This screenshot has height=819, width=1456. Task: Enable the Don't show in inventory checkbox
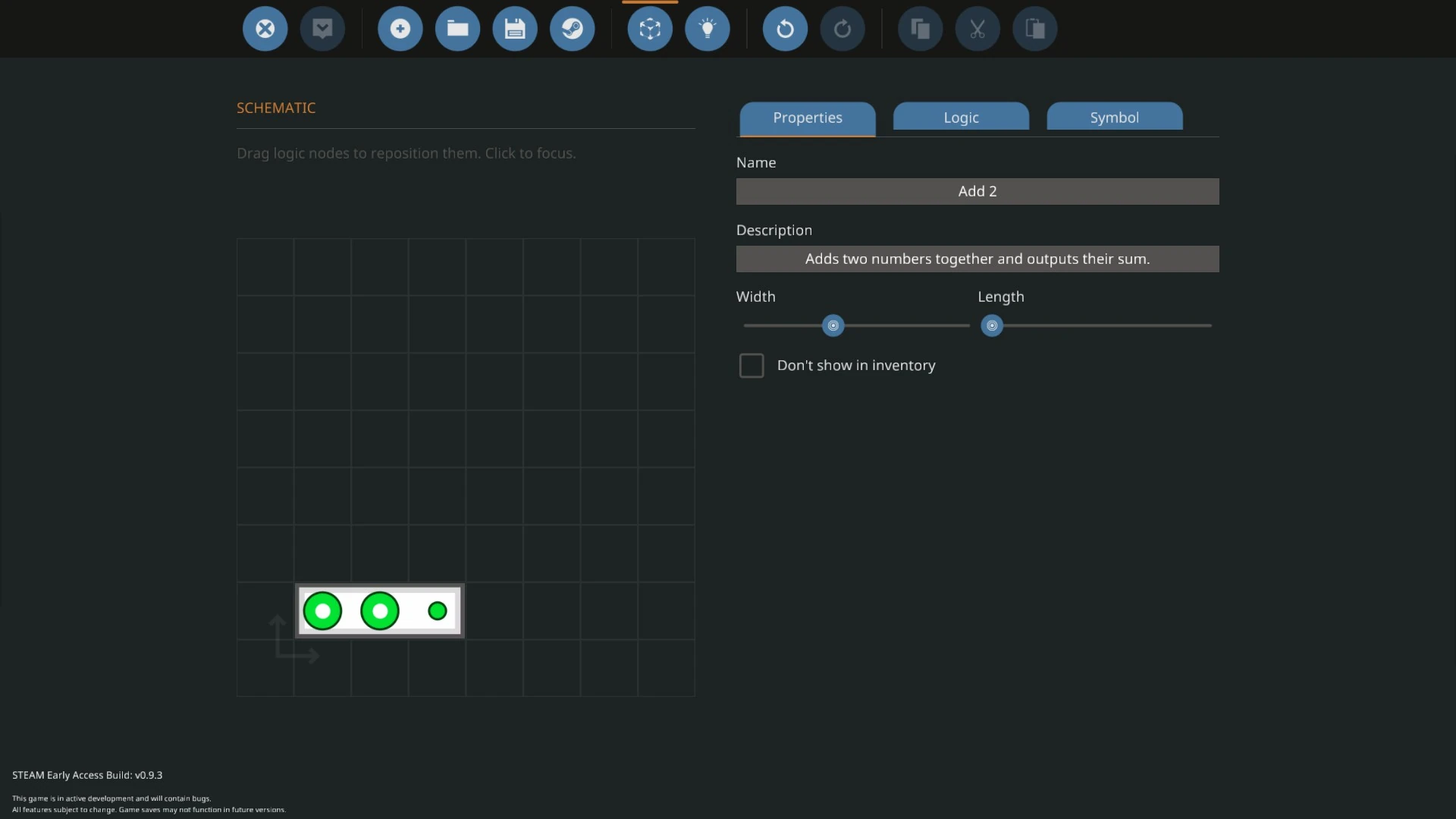(752, 366)
